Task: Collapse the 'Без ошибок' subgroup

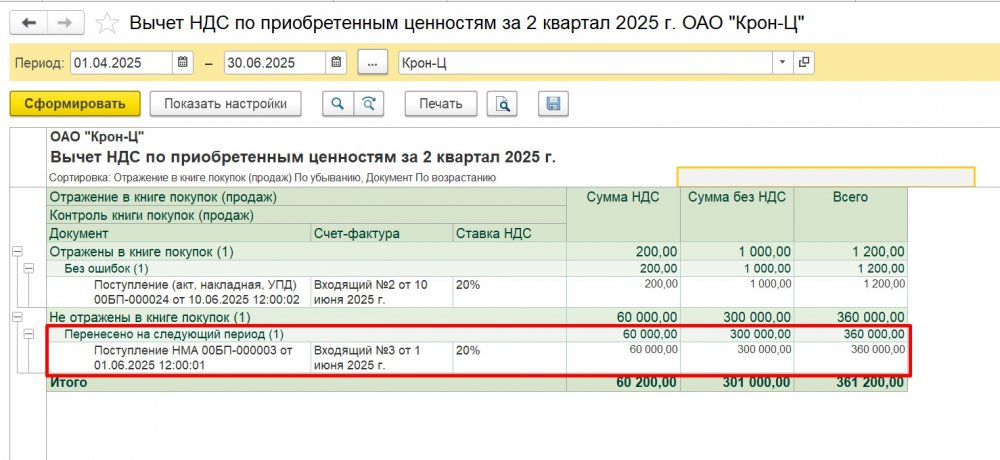Action: point(29,269)
